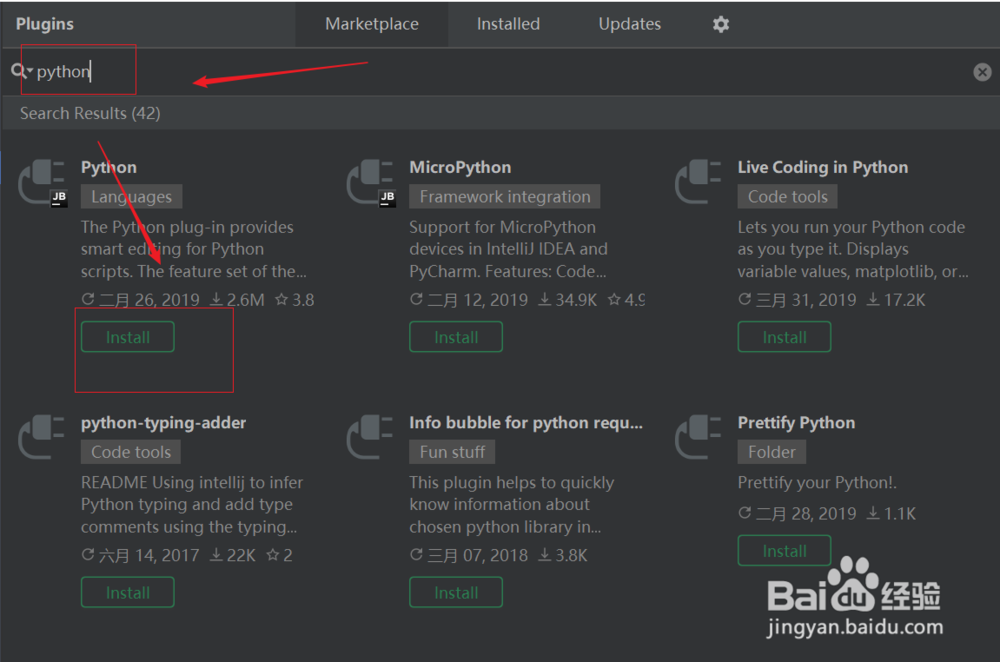Click the Prettify your Python! description
Screen dimensions: 1000x662
point(817,483)
